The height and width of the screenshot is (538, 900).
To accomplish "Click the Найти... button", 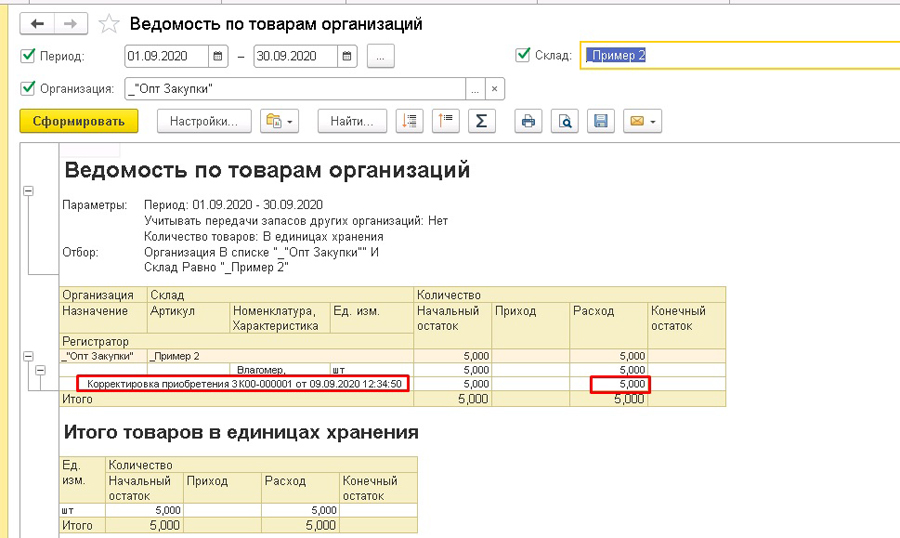I will (x=352, y=122).
